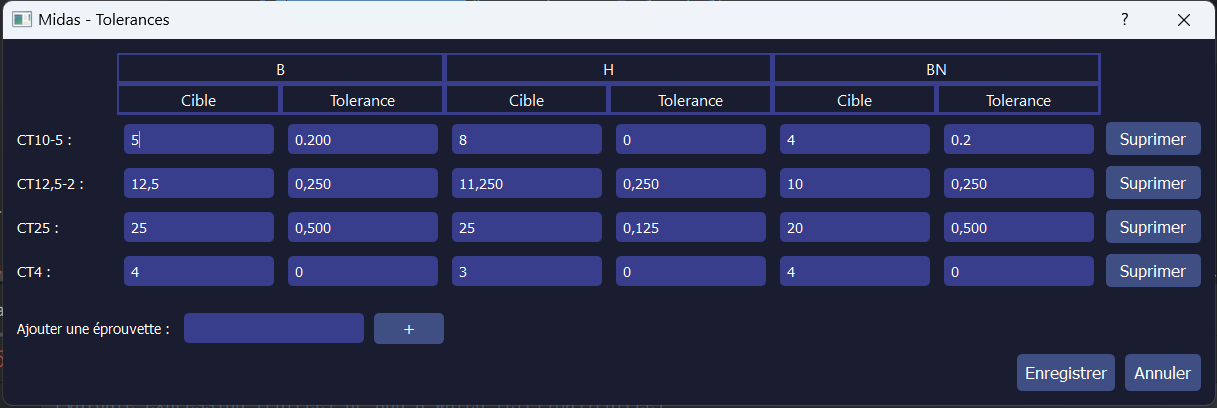1217x408 pixels.
Task: Click Enregistrer to save tolerances
Action: tap(1066, 373)
